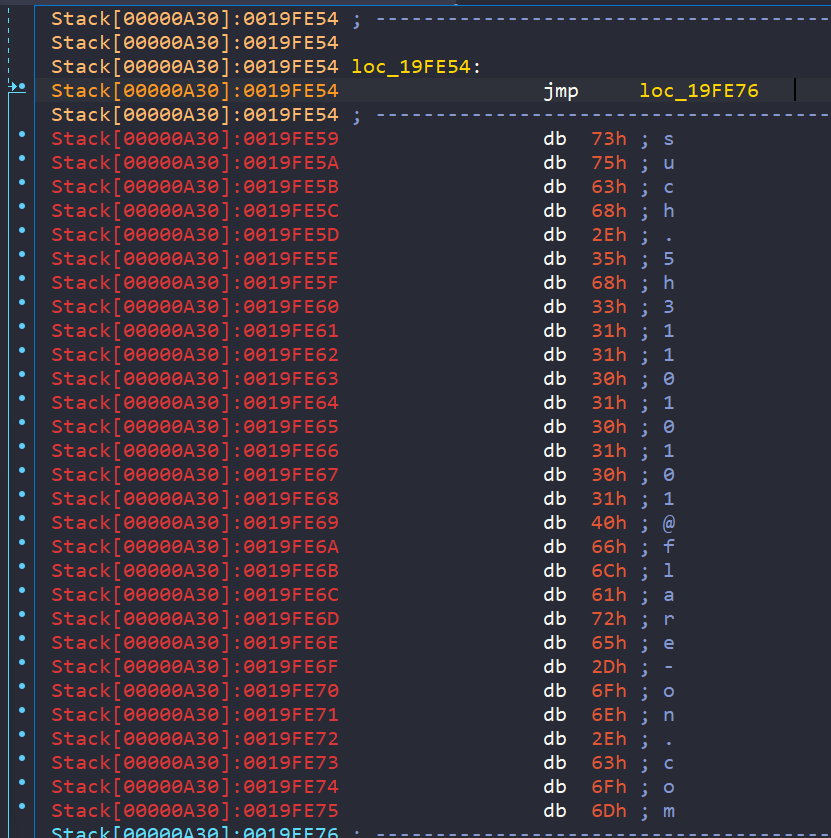Toggle breakpoint dot at address 0019FE5D
The height and width of the screenshot is (838, 831).
click(22, 230)
